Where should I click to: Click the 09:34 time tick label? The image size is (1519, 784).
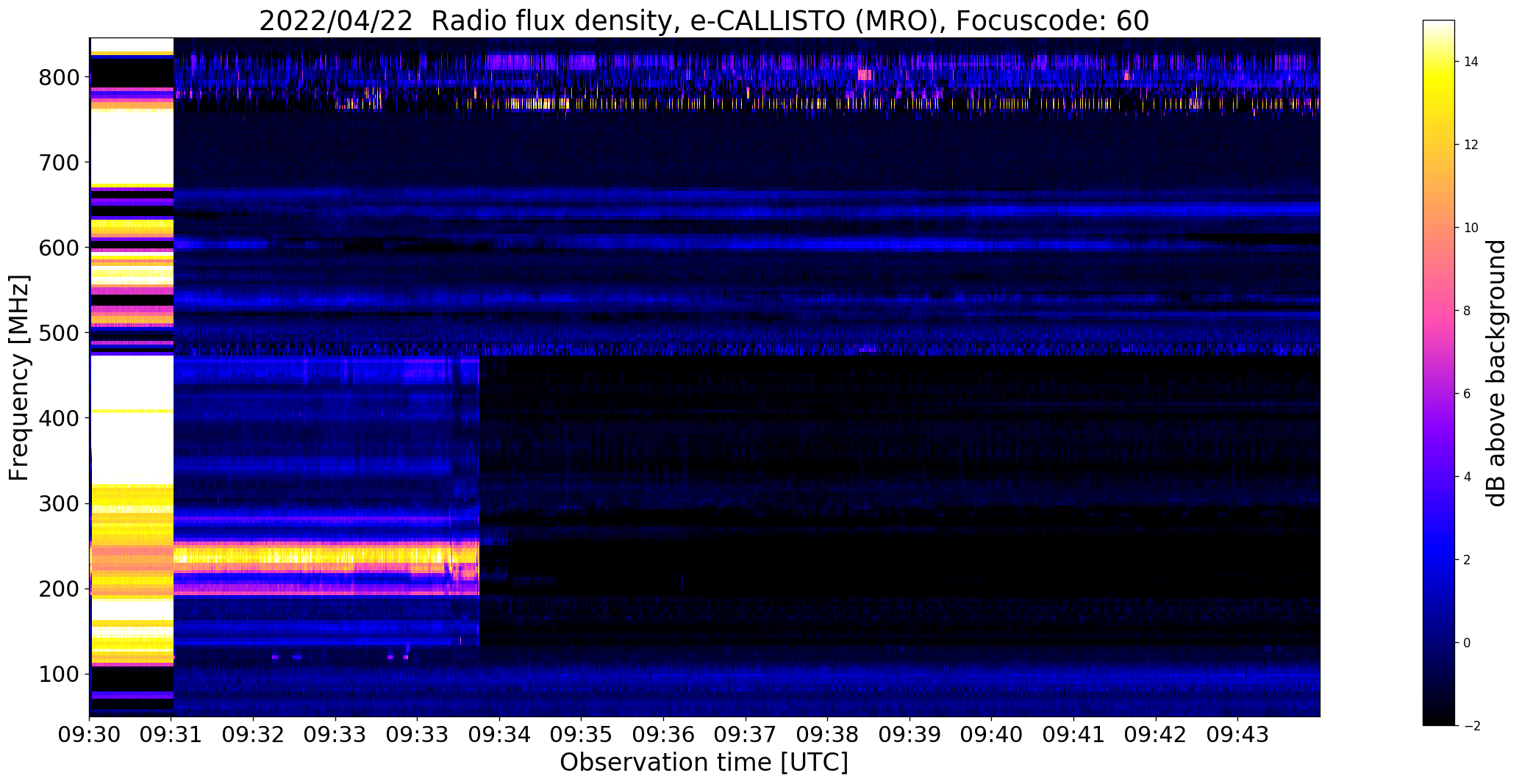click(500, 735)
